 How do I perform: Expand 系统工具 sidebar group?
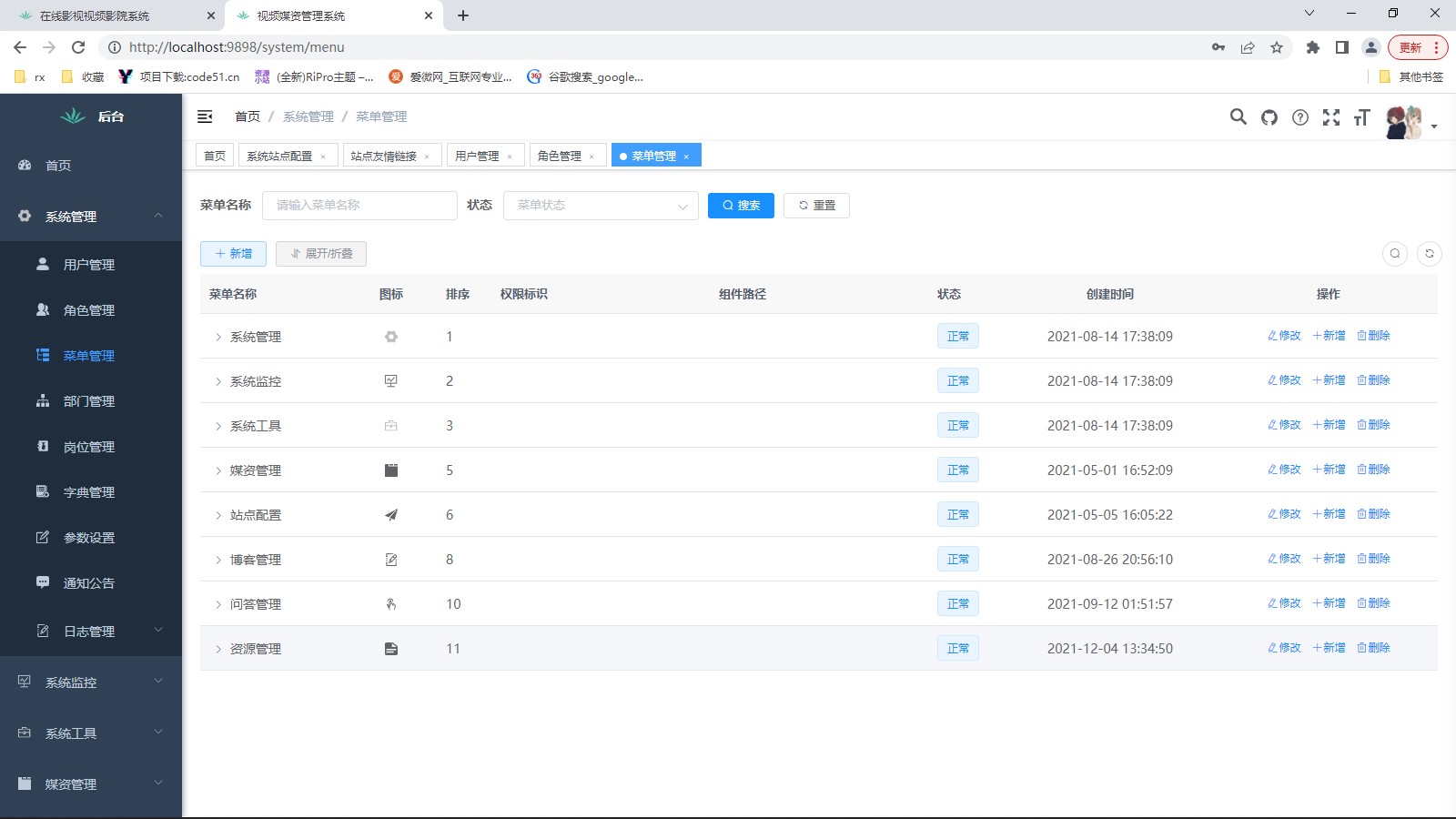pyautogui.click(x=91, y=733)
